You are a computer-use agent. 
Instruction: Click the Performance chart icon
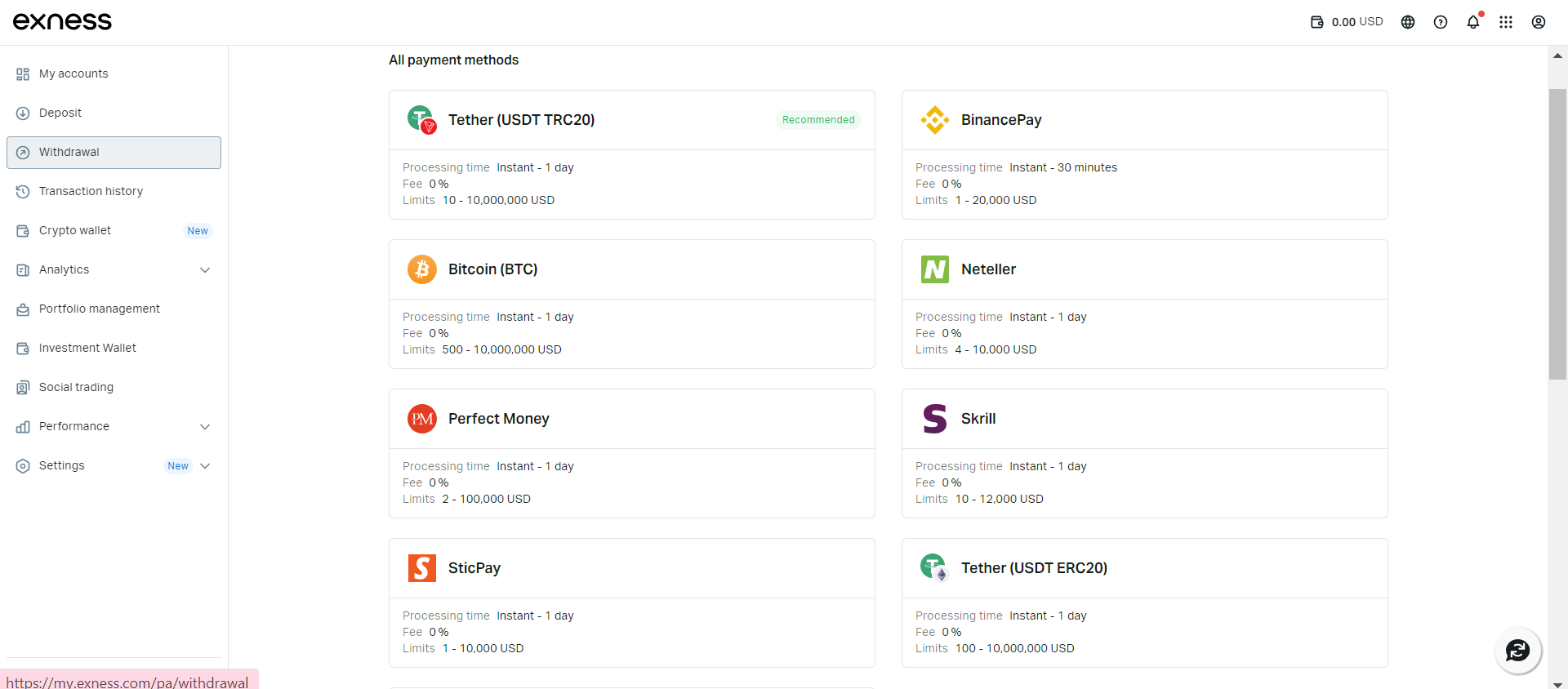point(23,427)
